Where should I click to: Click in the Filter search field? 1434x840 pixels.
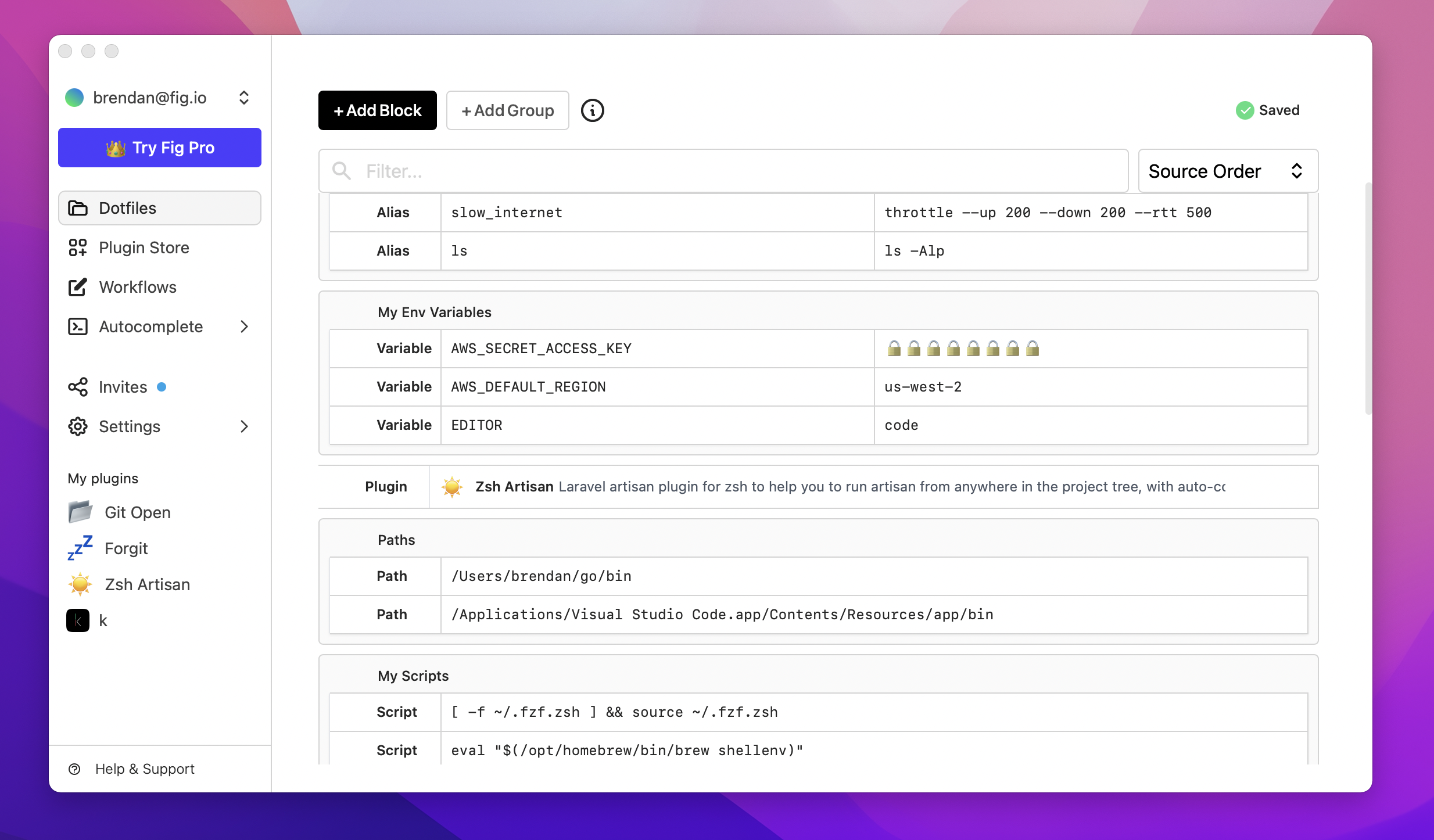[723, 171]
